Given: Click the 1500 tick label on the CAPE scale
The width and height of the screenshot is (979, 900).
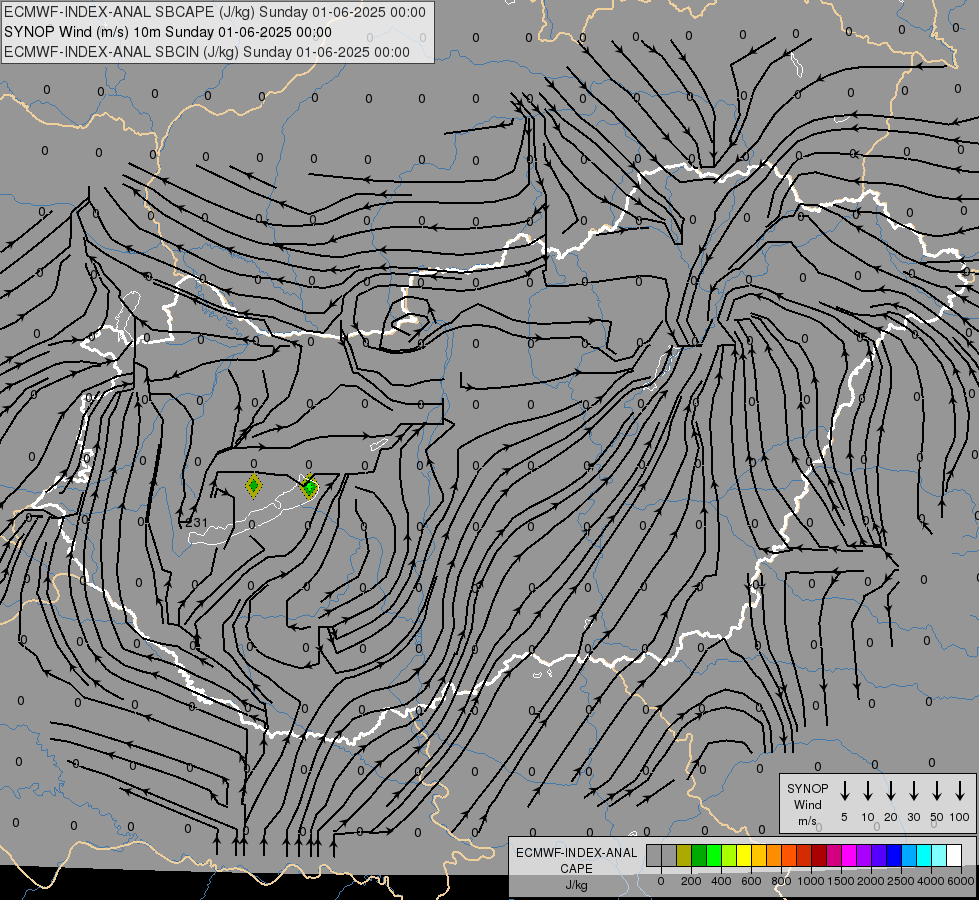Looking at the screenshot, I should [841, 881].
